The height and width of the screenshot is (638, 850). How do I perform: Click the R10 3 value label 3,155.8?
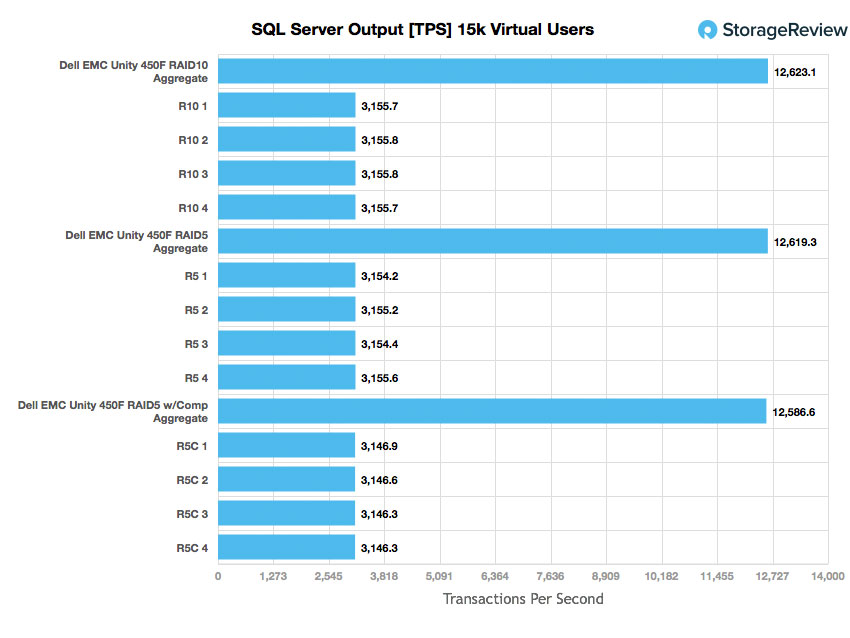[379, 175]
